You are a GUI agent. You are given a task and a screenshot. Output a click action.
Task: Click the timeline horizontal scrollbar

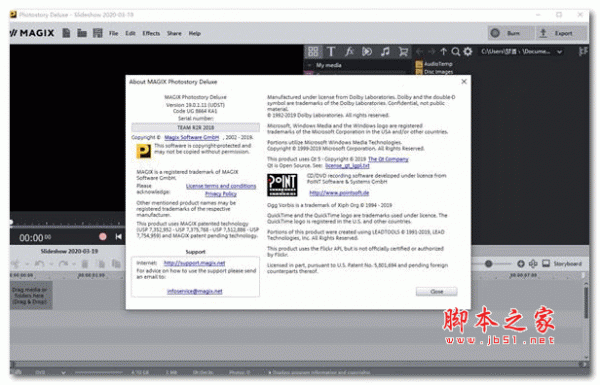point(298,364)
